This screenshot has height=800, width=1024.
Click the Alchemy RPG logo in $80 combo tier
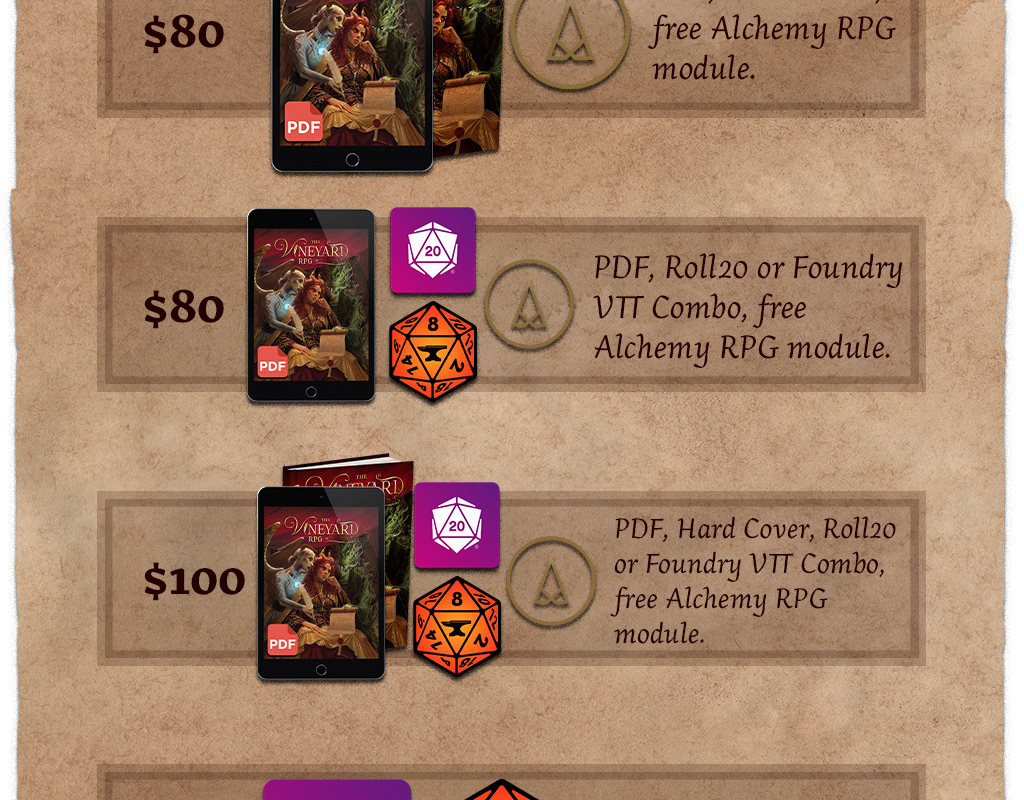coord(529,305)
